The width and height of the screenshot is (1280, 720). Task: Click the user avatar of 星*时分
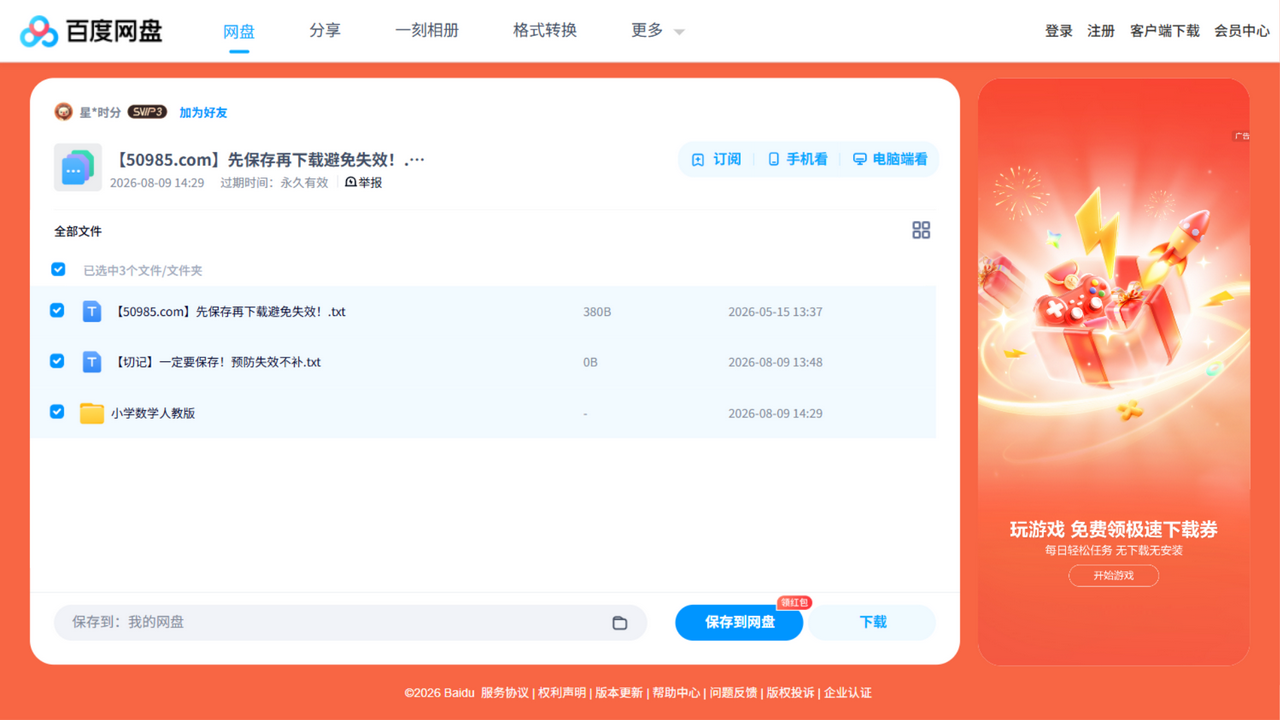(x=63, y=112)
